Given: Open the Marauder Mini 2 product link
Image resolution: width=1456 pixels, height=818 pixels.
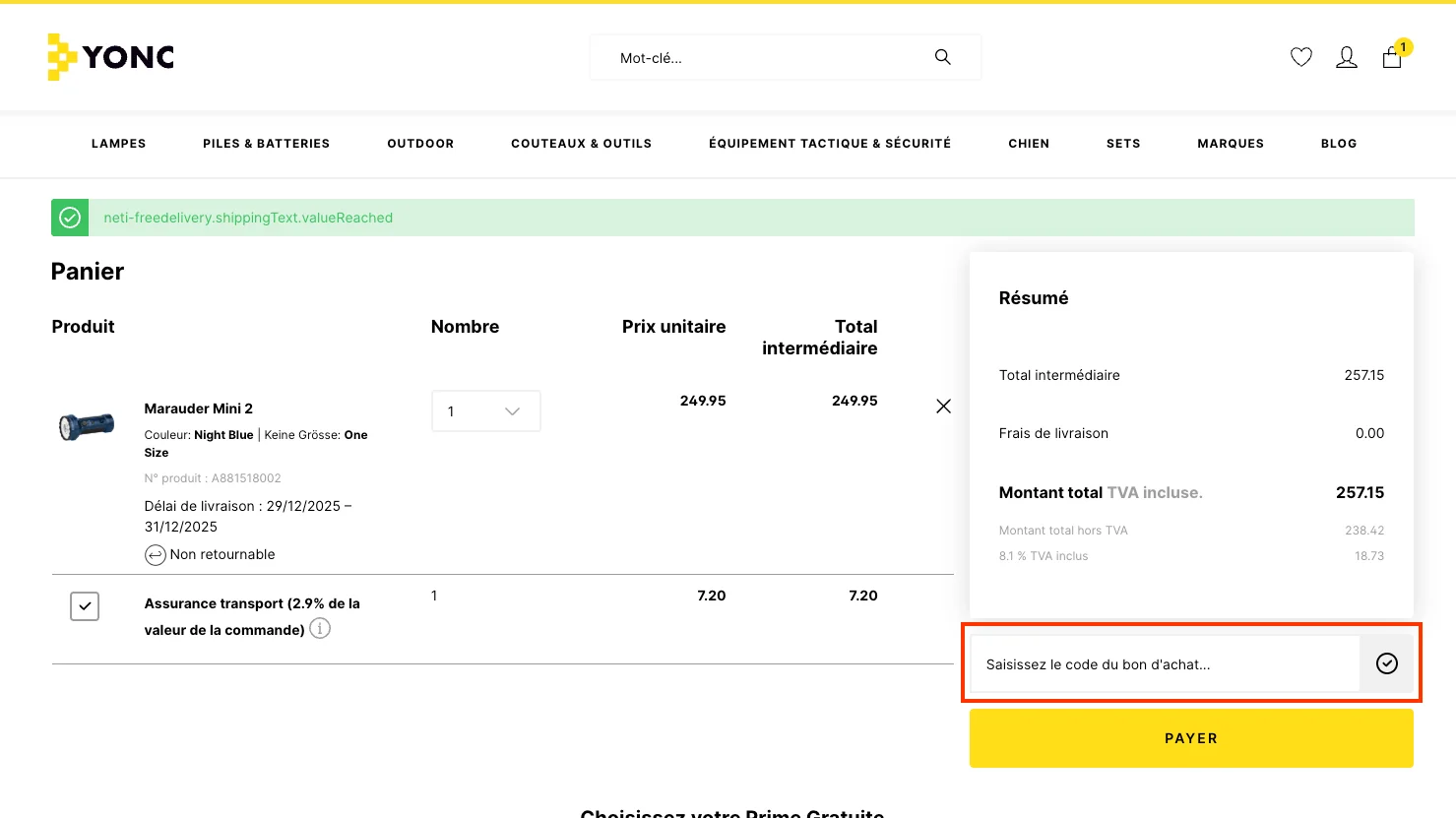Looking at the screenshot, I should point(198,408).
